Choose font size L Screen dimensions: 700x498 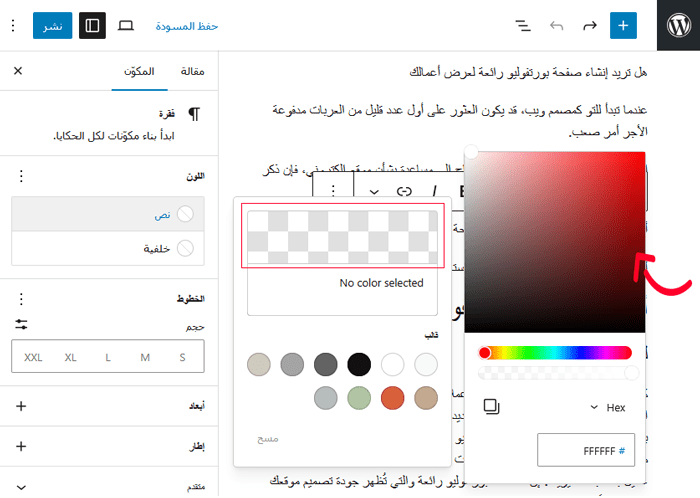(108, 357)
